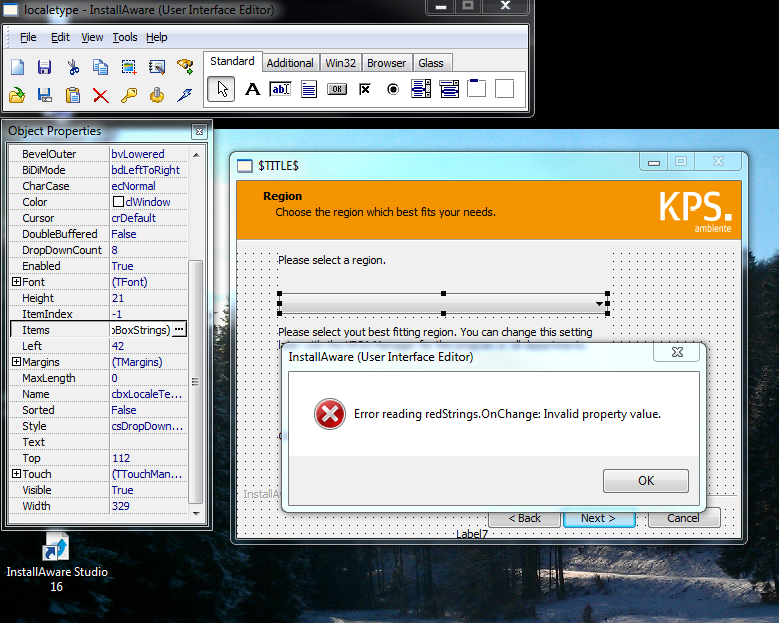The width and height of the screenshot is (779, 623).
Task: Select the GroupBox component in palette
Action: (476, 89)
